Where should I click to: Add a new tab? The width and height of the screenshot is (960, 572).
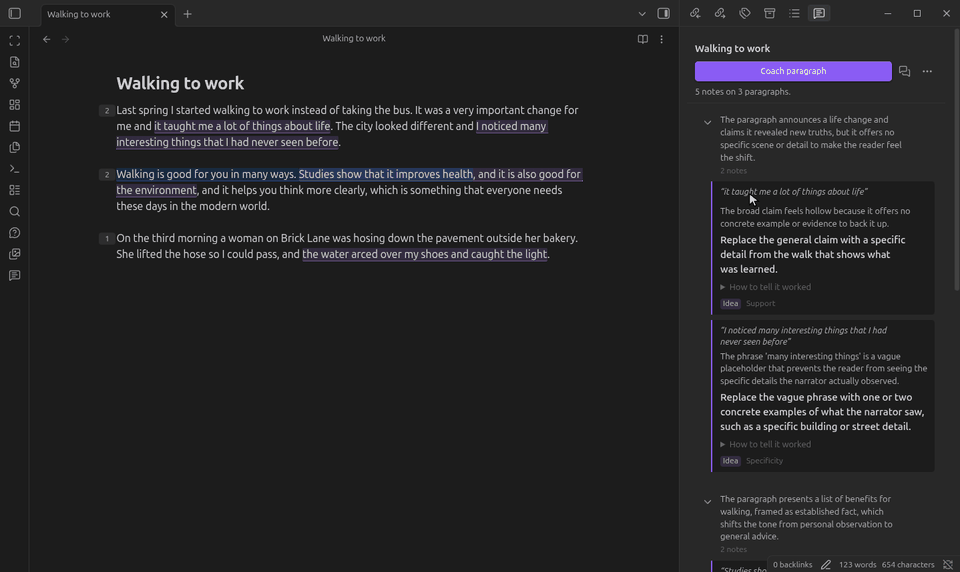click(x=187, y=14)
